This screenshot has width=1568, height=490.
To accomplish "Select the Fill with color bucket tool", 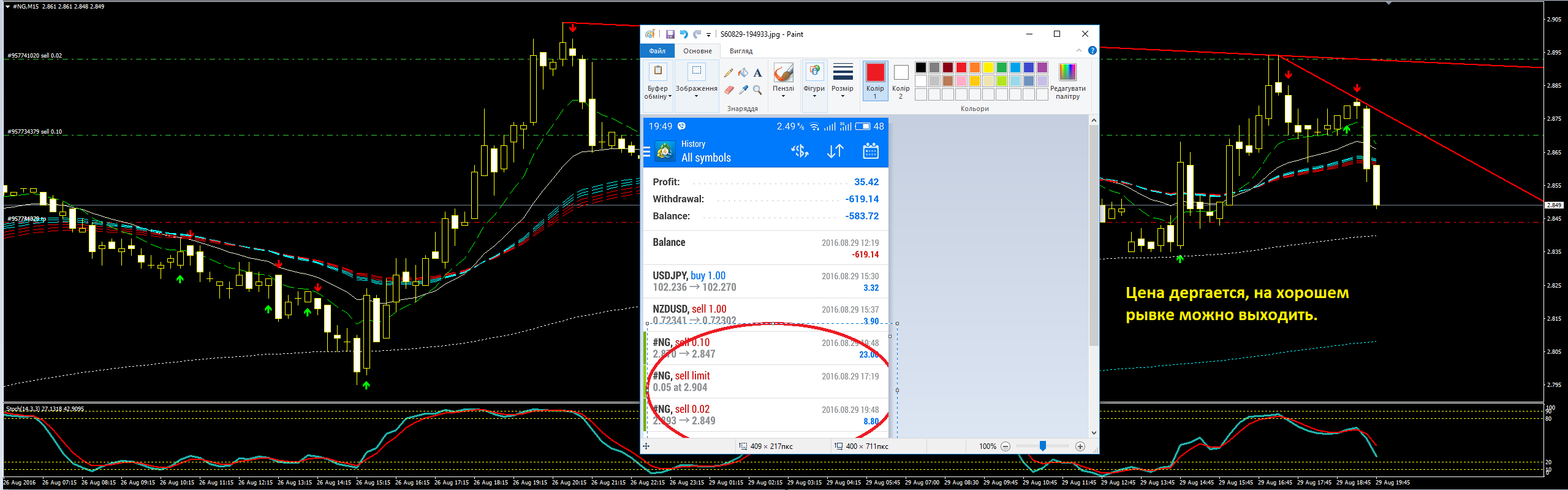I will (x=743, y=72).
